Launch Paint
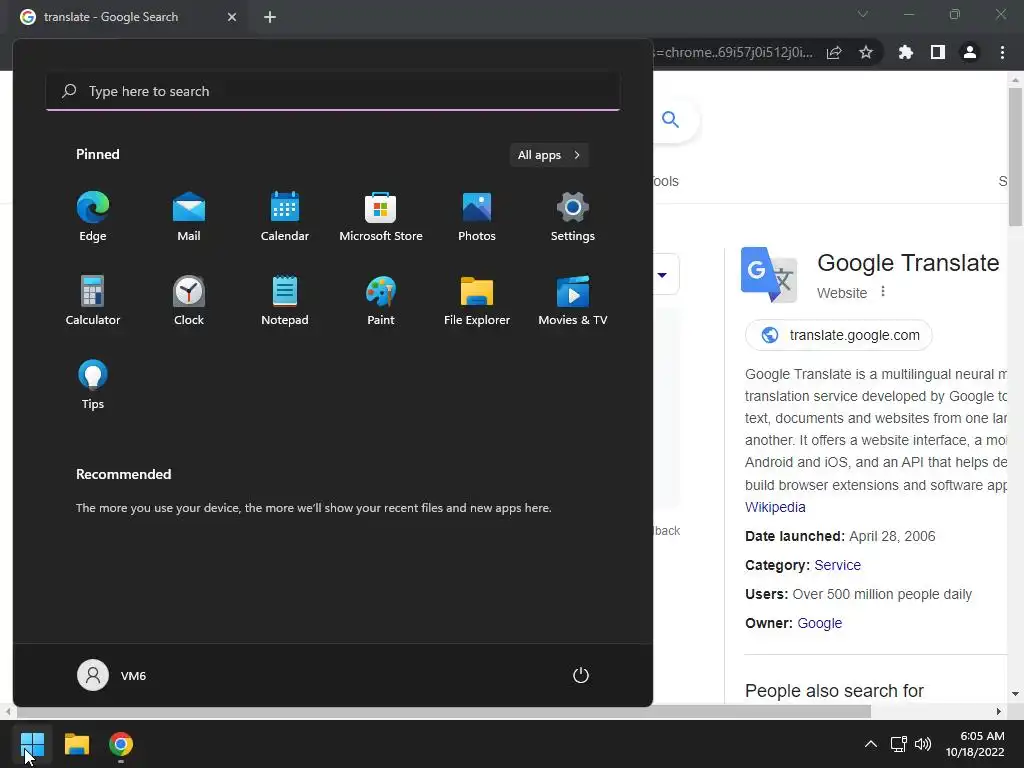This screenshot has width=1024, height=768. click(x=381, y=301)
